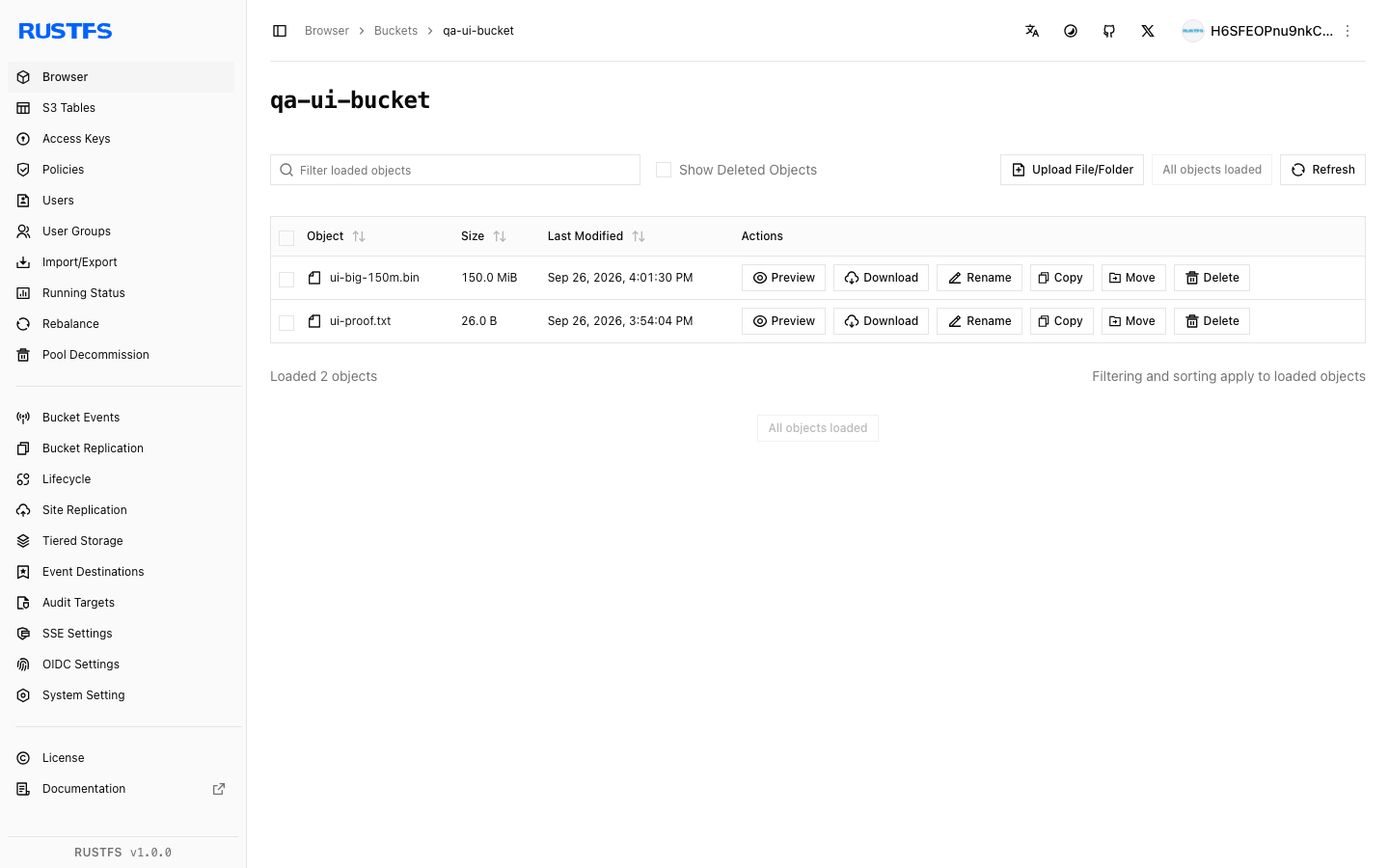1389x868 pixels.
Task: Delete ui-proof.txt
Action: coord(1212,321)
